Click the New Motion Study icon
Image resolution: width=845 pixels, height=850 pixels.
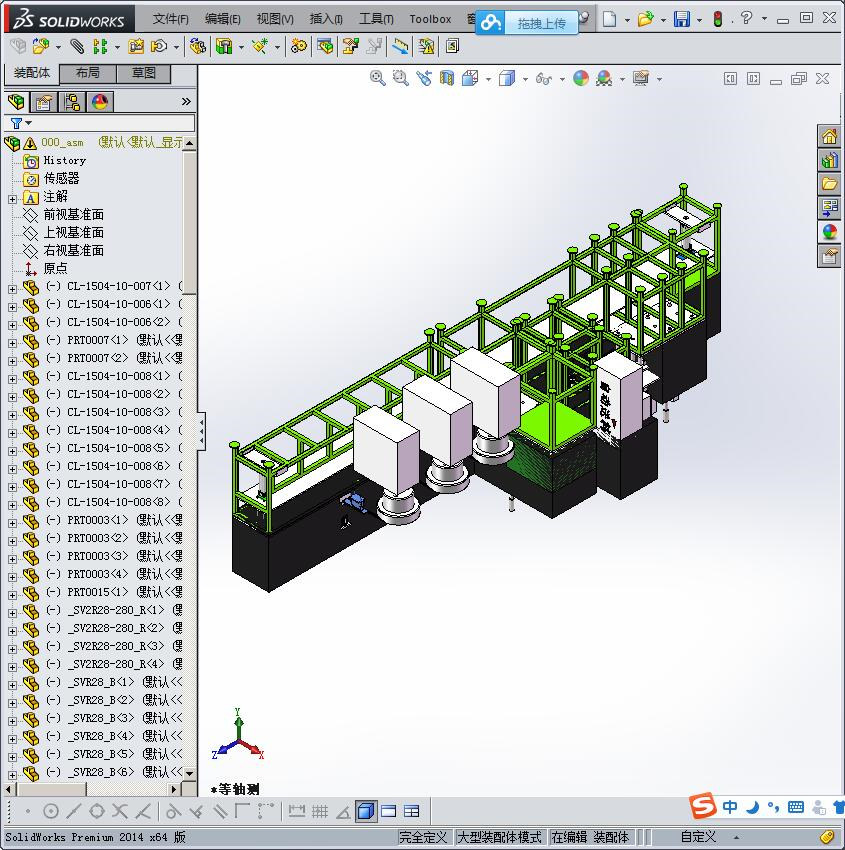coord(298,47)
